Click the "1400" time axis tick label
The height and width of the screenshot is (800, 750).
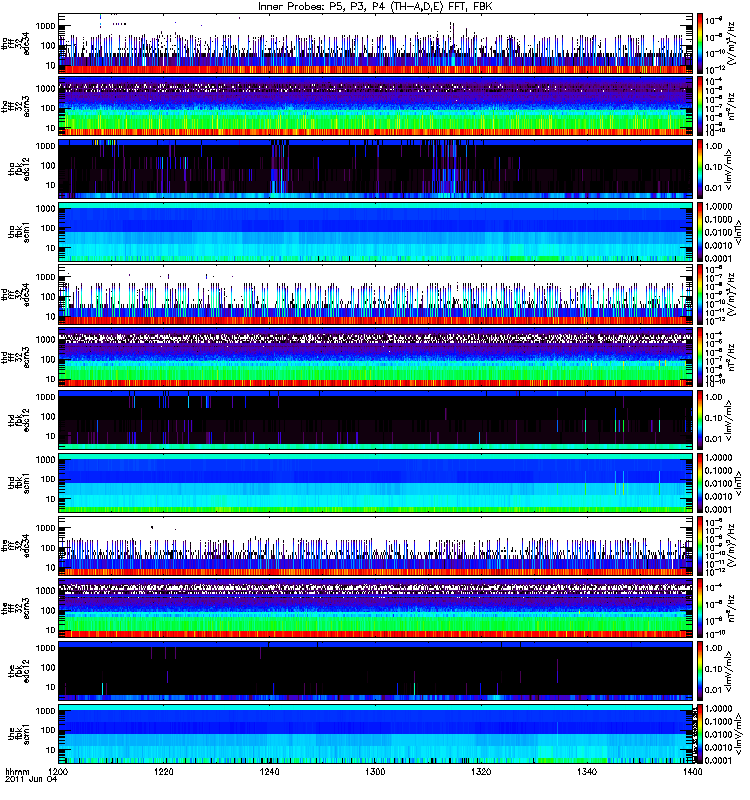tap(692, 771)
